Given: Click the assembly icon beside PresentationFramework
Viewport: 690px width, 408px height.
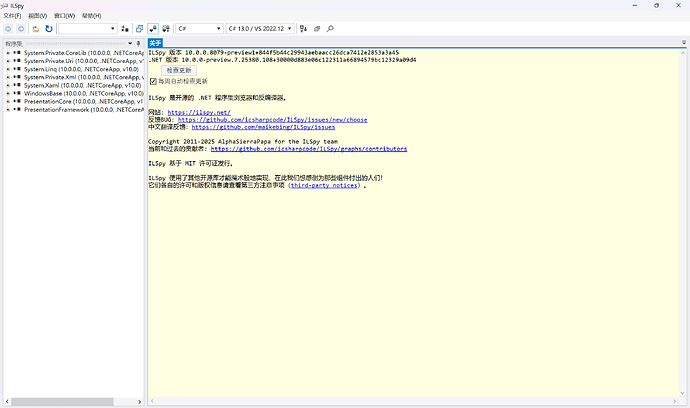Looking at the screenshot, I should (17, 110).
